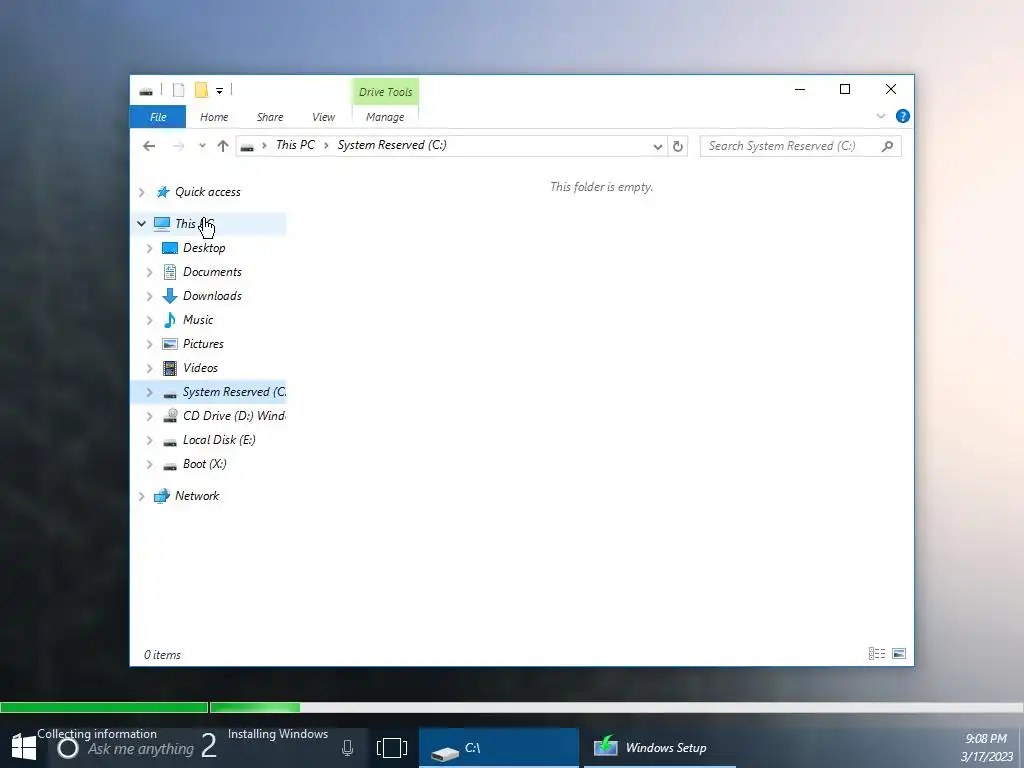1024x768 pixels.
Task: Select Desktop in the navigation pane
Action: [x=204, y=248]
